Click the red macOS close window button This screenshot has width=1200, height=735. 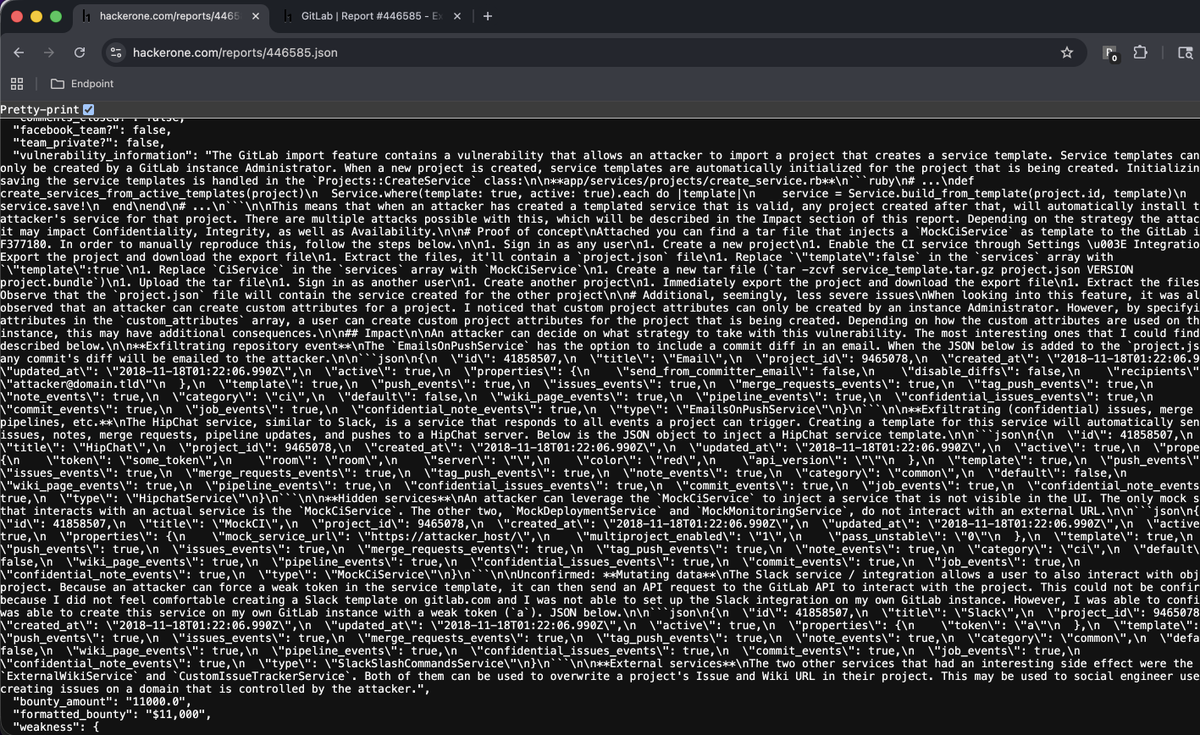point(17,17)
